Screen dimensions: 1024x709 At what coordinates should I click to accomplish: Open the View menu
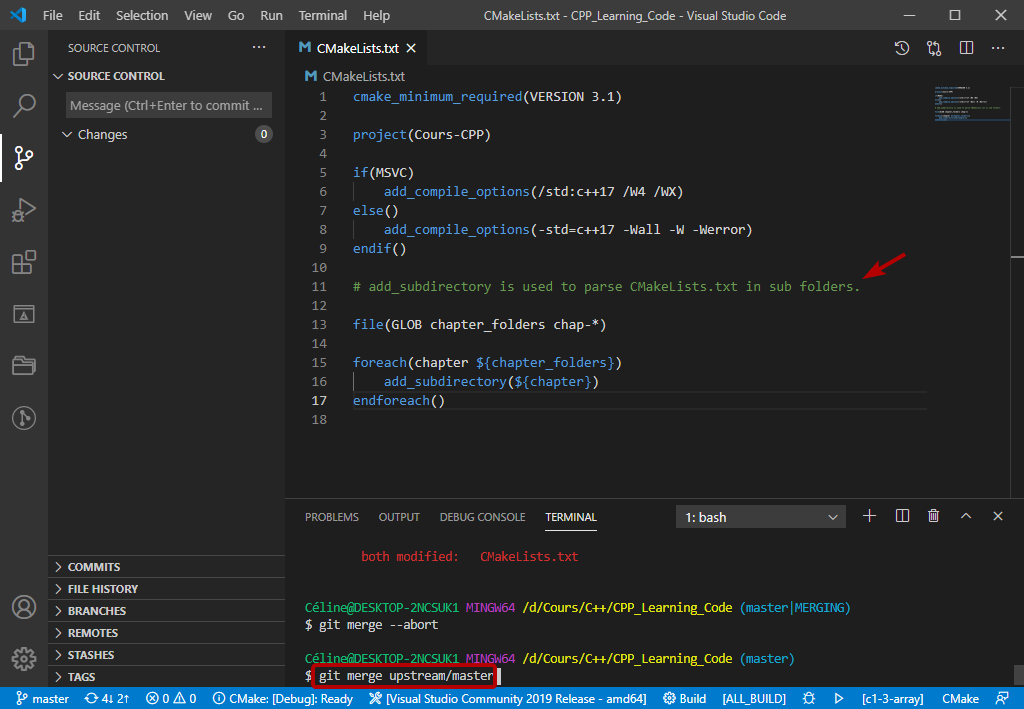(x=198, y=15)
